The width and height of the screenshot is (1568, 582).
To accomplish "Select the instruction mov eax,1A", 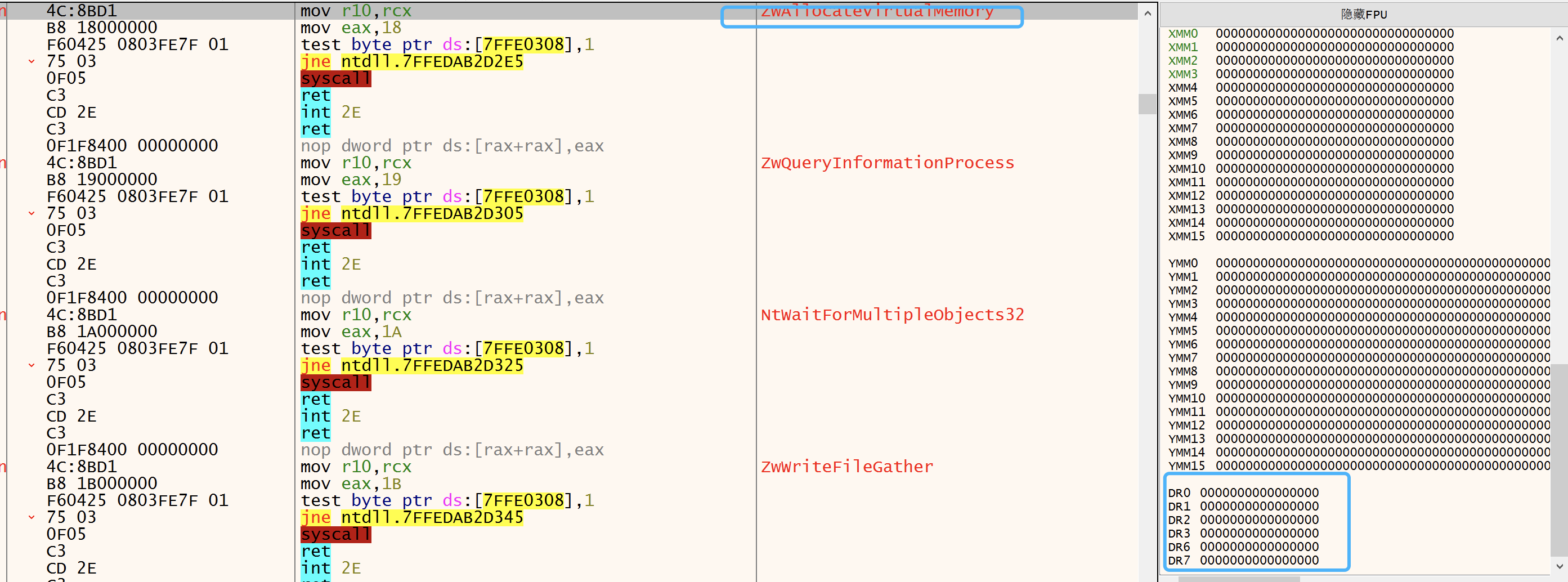I will (351, 332).
